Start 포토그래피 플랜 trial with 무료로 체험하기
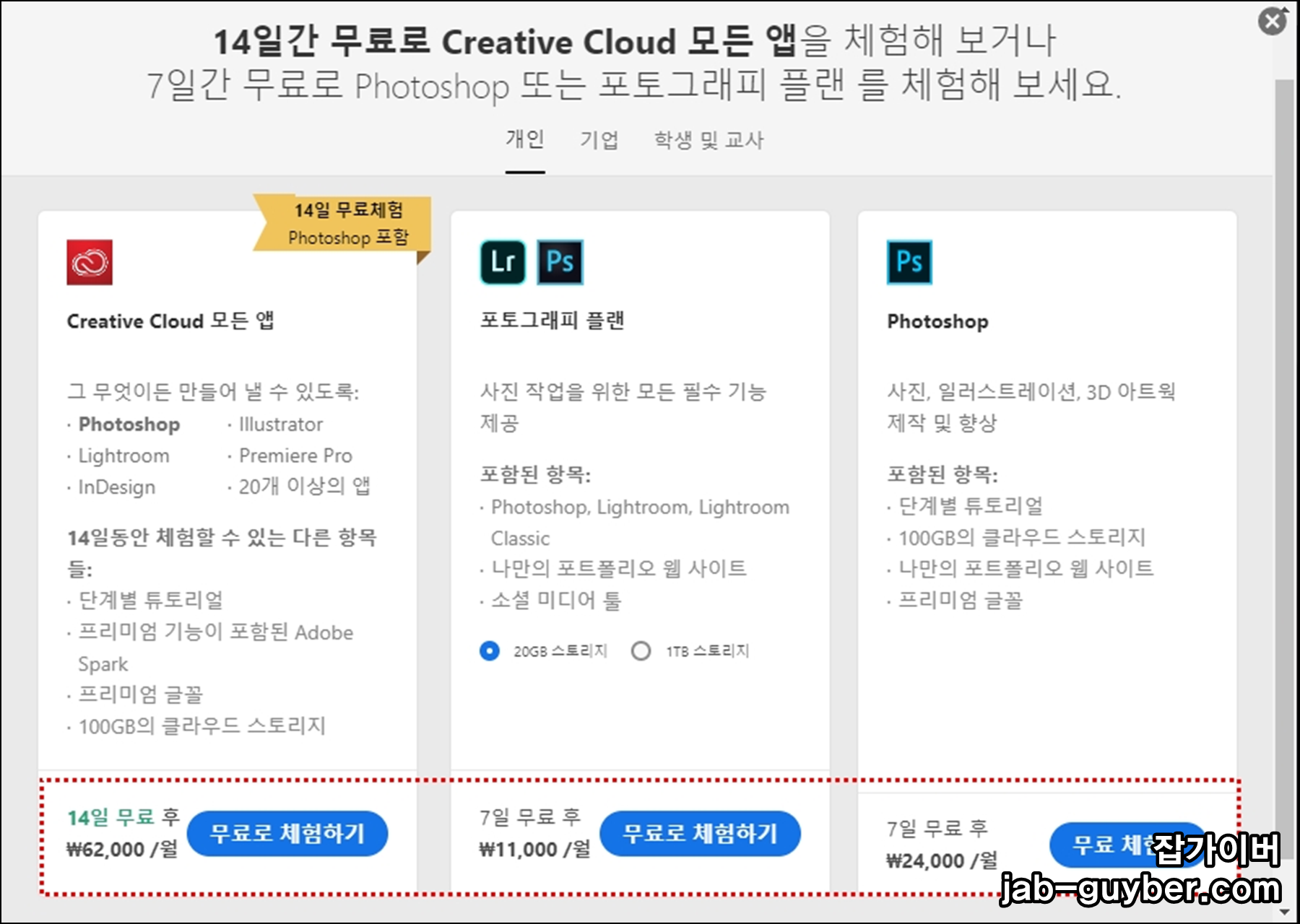Viewport: 1300px width, 924px height. coord(700,834)
